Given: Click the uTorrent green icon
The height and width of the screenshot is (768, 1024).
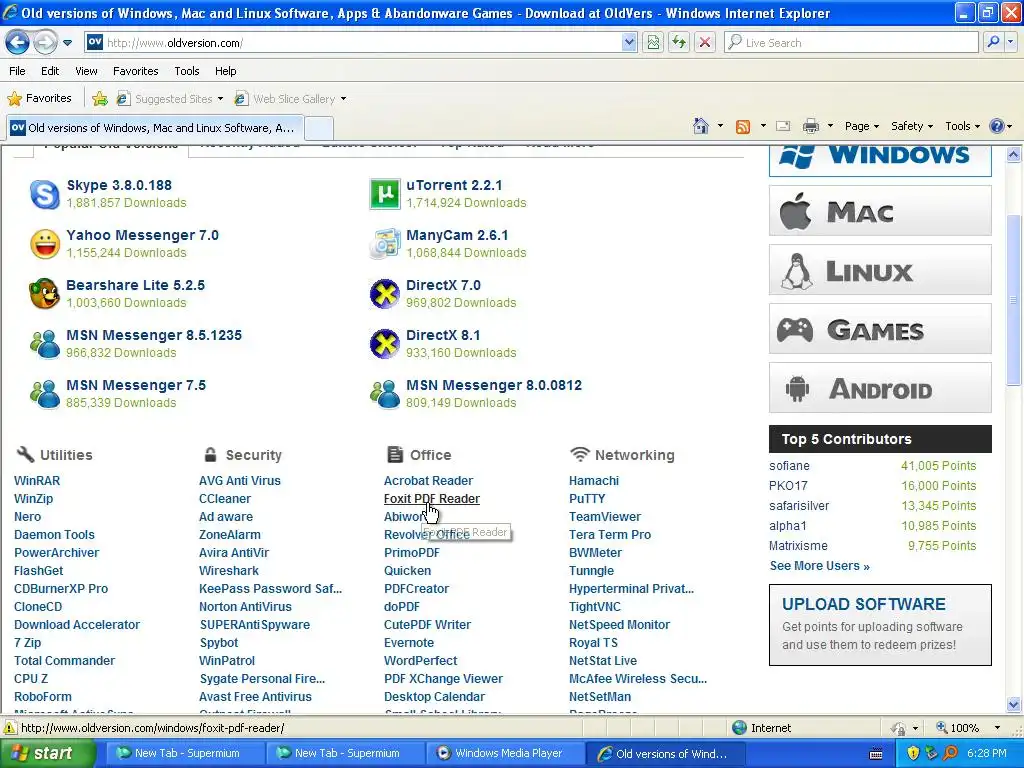Looking at the screenshot, I should point(385,194).
